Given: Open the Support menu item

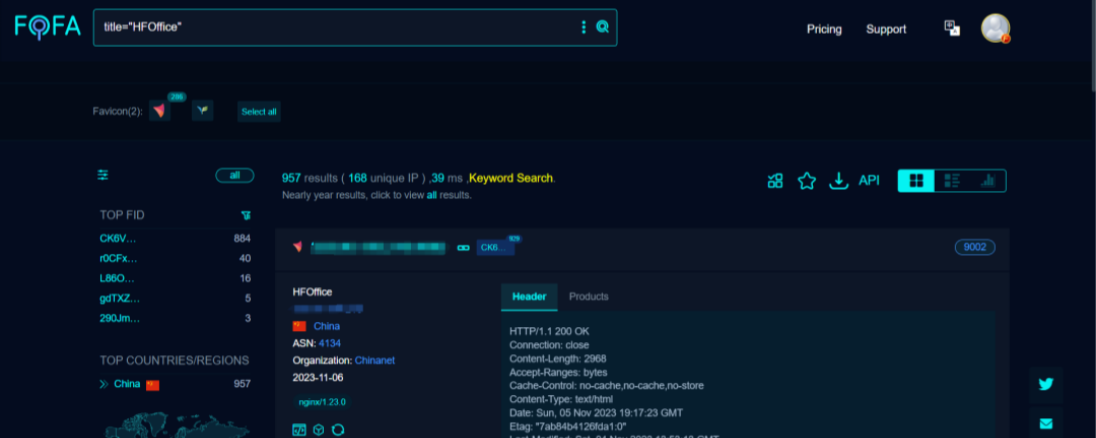Looking at the screenshot, I should (886, 29).
